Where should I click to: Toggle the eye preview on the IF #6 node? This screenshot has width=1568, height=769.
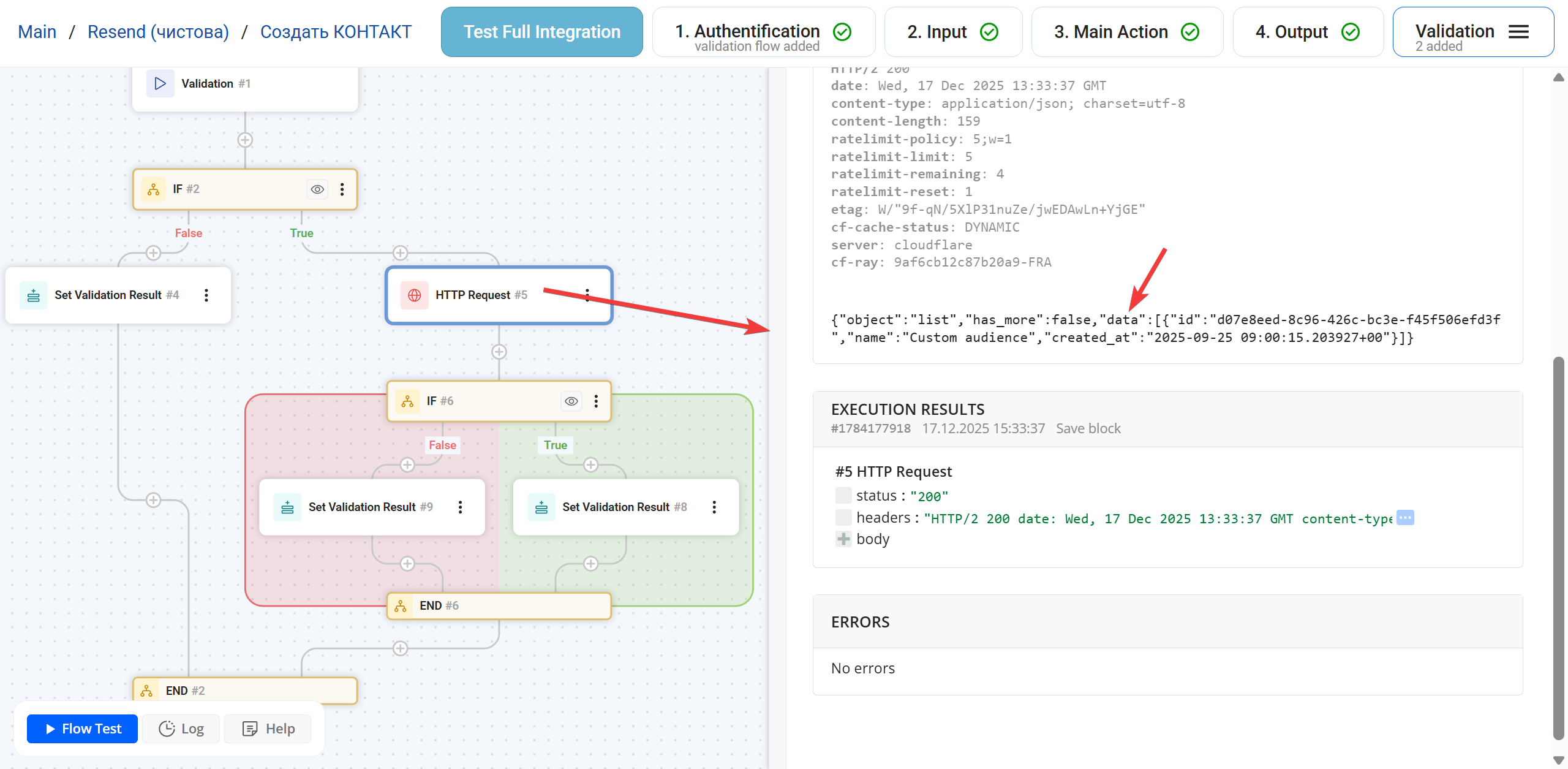tap(571, 401)
